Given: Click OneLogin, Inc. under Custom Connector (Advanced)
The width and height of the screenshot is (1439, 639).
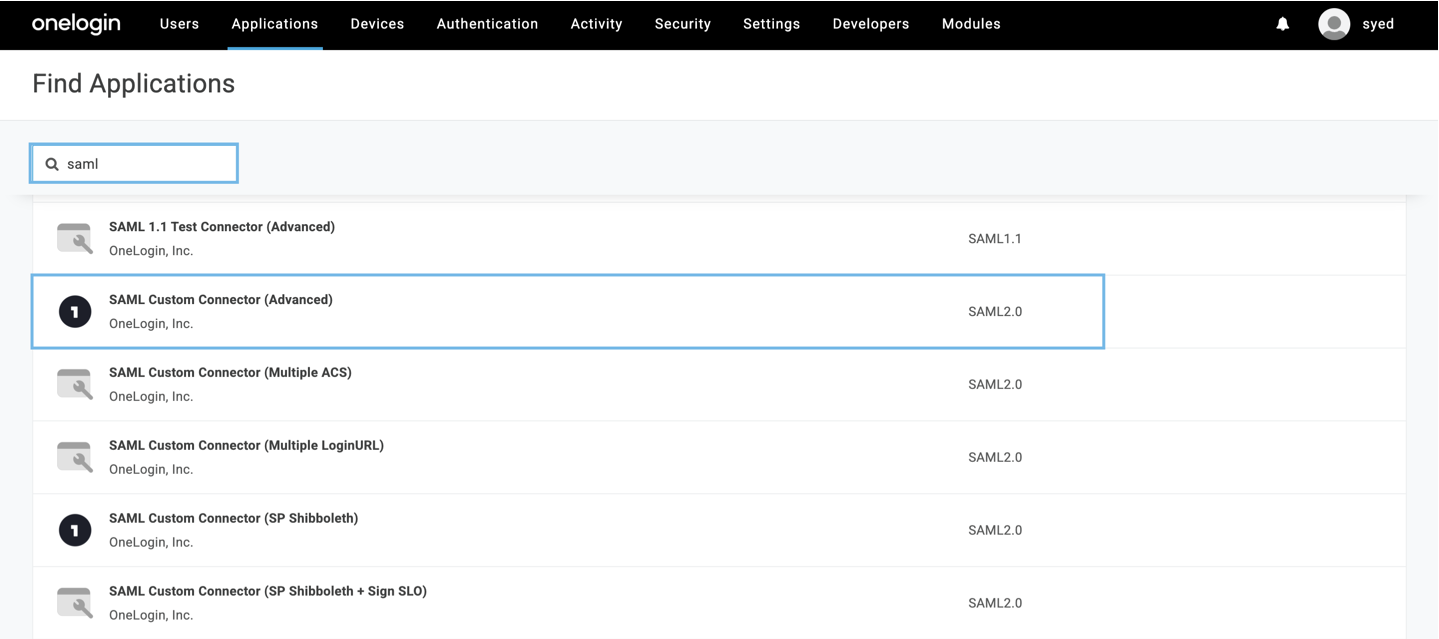Looking at the screenshot, I should tap(151, 324).
